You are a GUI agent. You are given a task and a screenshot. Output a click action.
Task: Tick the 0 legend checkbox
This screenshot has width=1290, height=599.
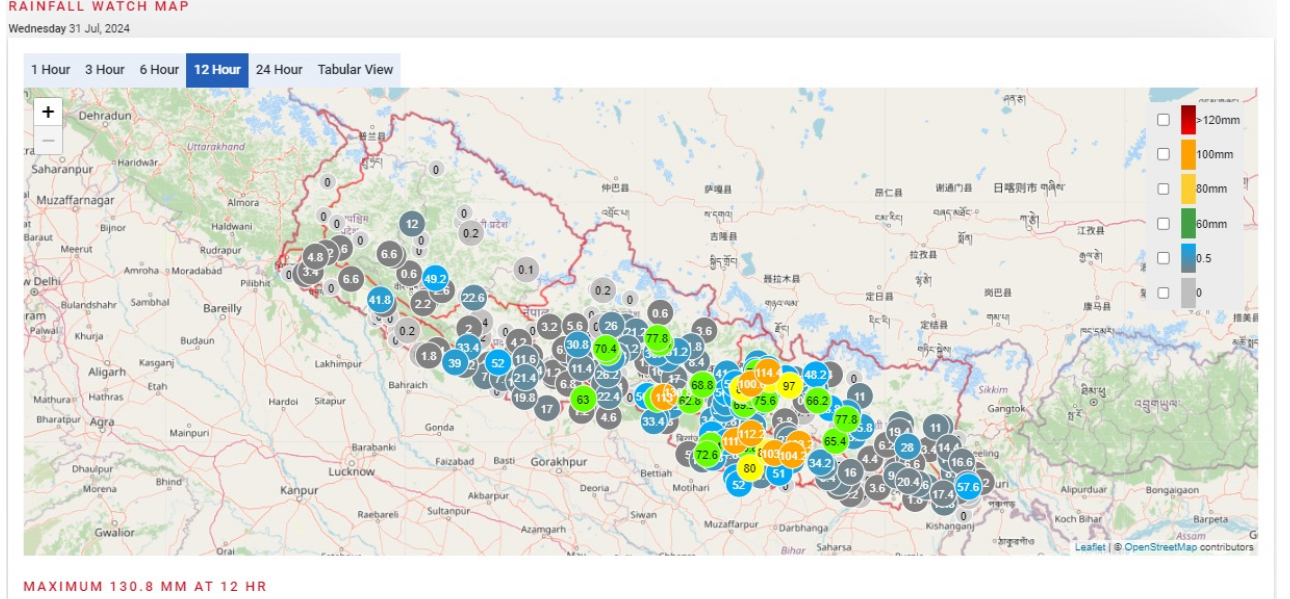point(1163,293)
